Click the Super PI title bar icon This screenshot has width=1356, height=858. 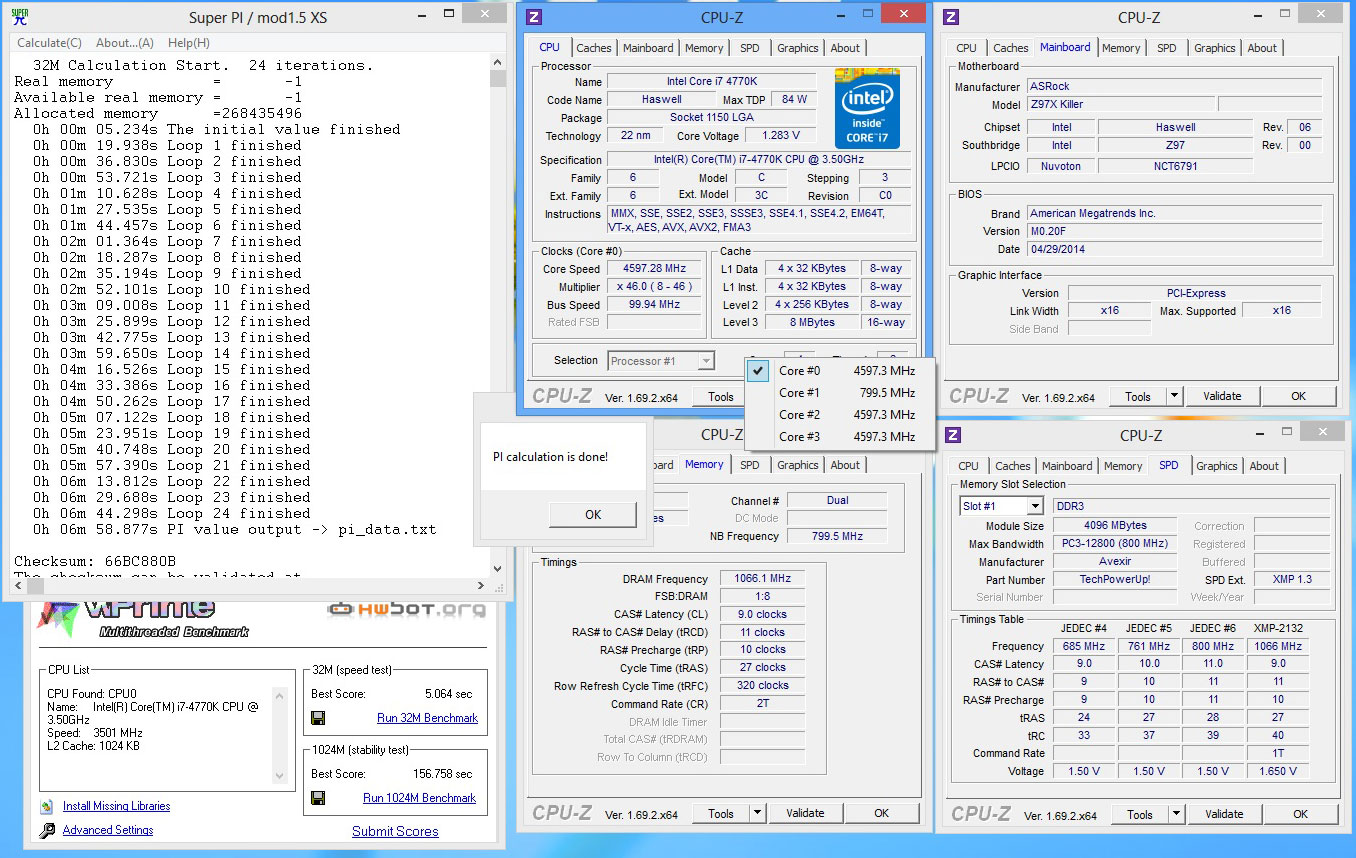point(19,18)
